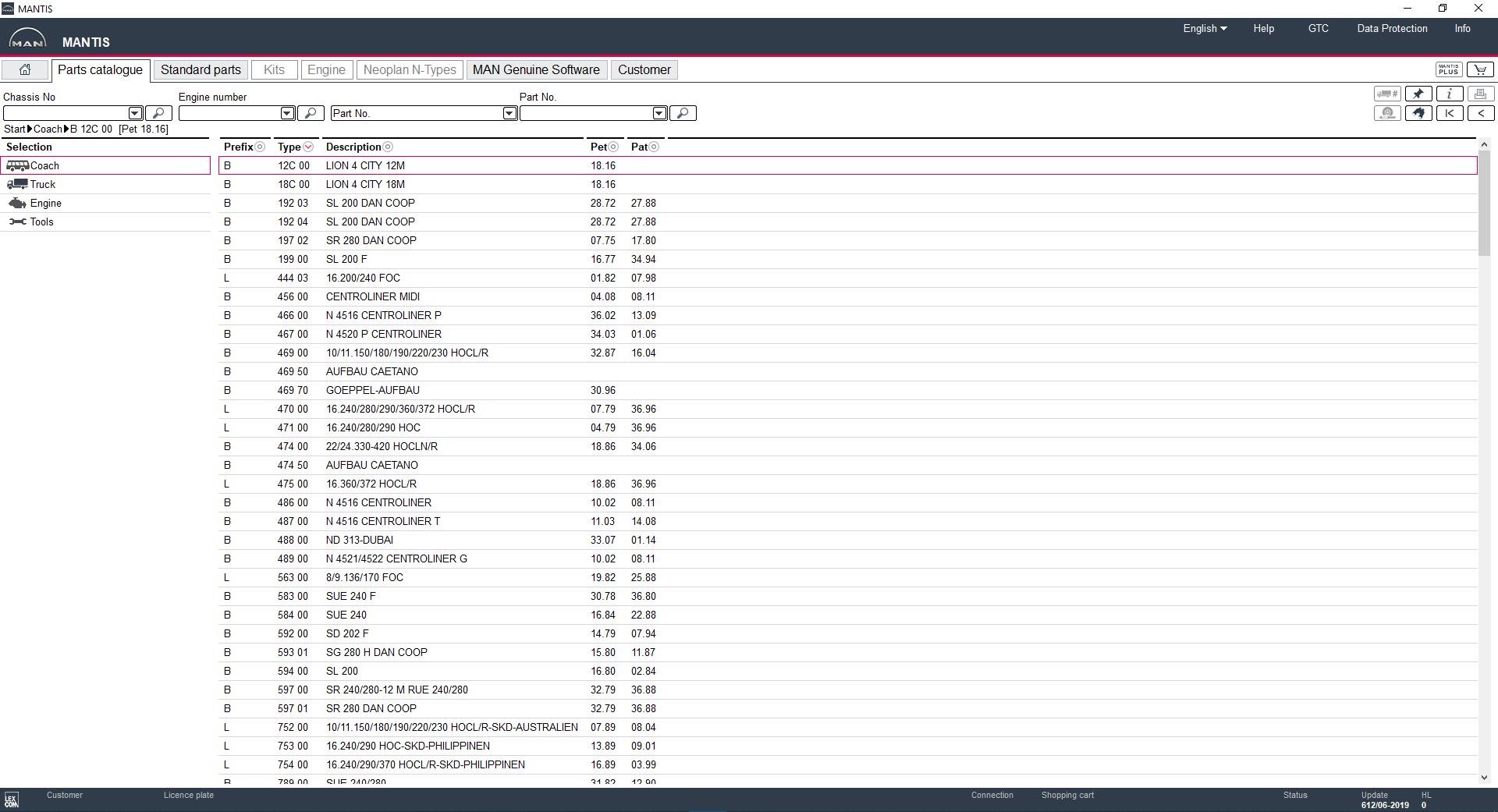
Task: Select row SR 280 DAN COOP type 197 02
Action: click(848, 240)
